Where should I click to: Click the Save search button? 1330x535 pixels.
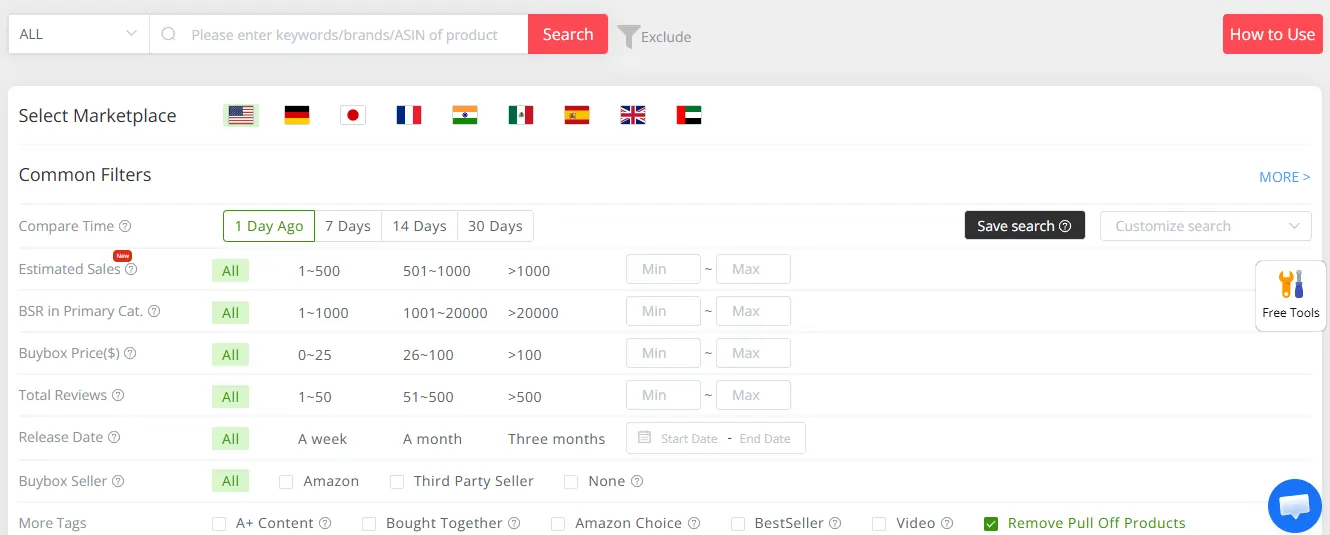click(x=1025, y=226)
